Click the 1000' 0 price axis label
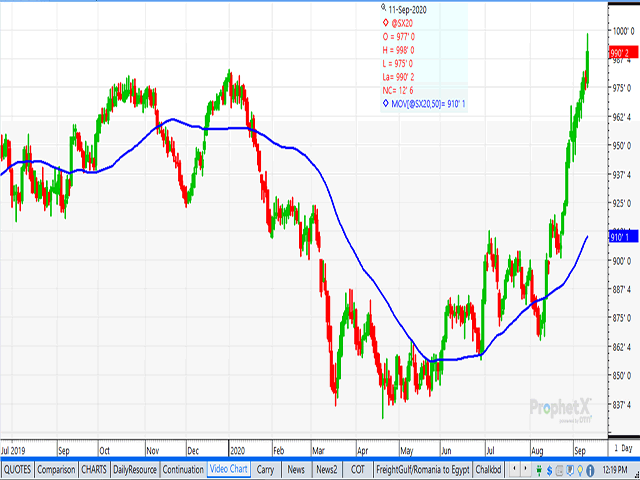 623,31
